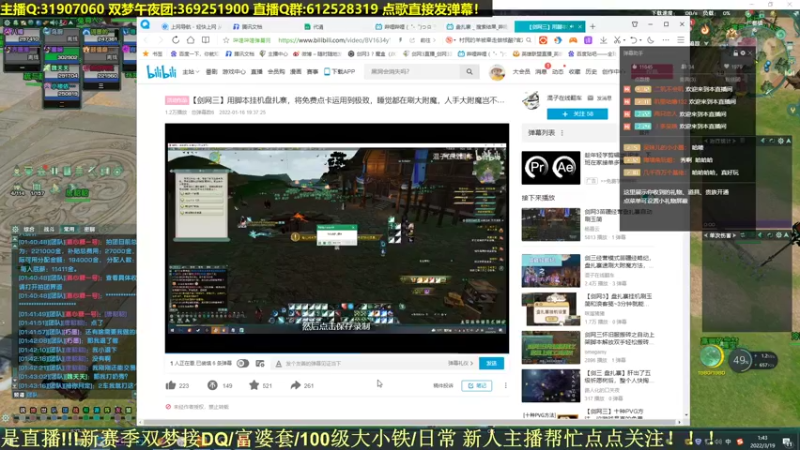Open new browser tab with plus icon

592,27
